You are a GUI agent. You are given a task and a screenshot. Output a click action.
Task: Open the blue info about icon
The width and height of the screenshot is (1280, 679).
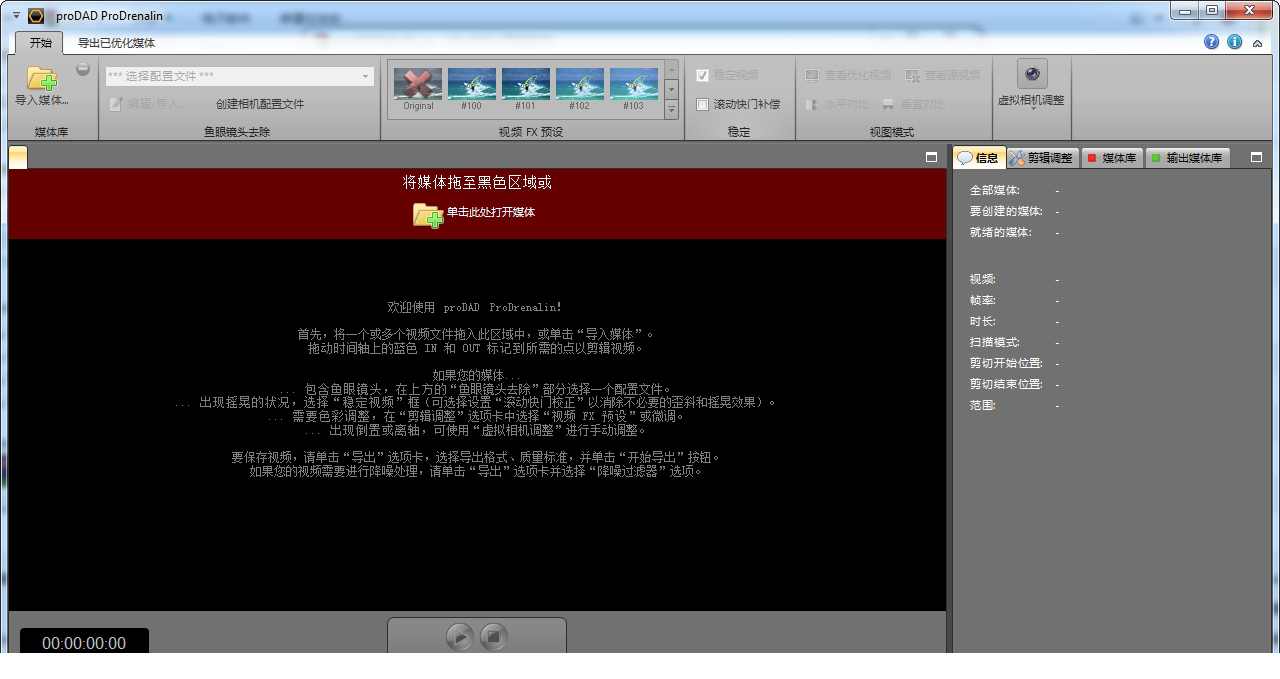(1234, 42)
